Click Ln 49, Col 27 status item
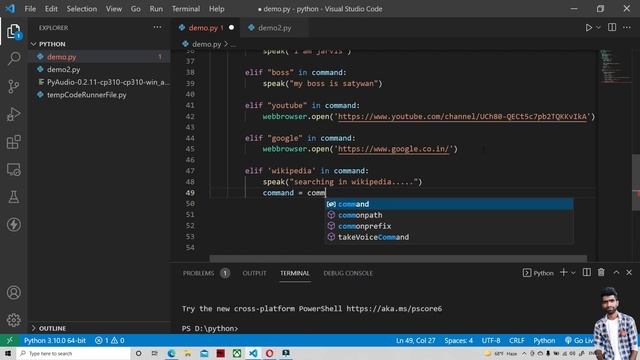640x360 pixels. point(416,340)
